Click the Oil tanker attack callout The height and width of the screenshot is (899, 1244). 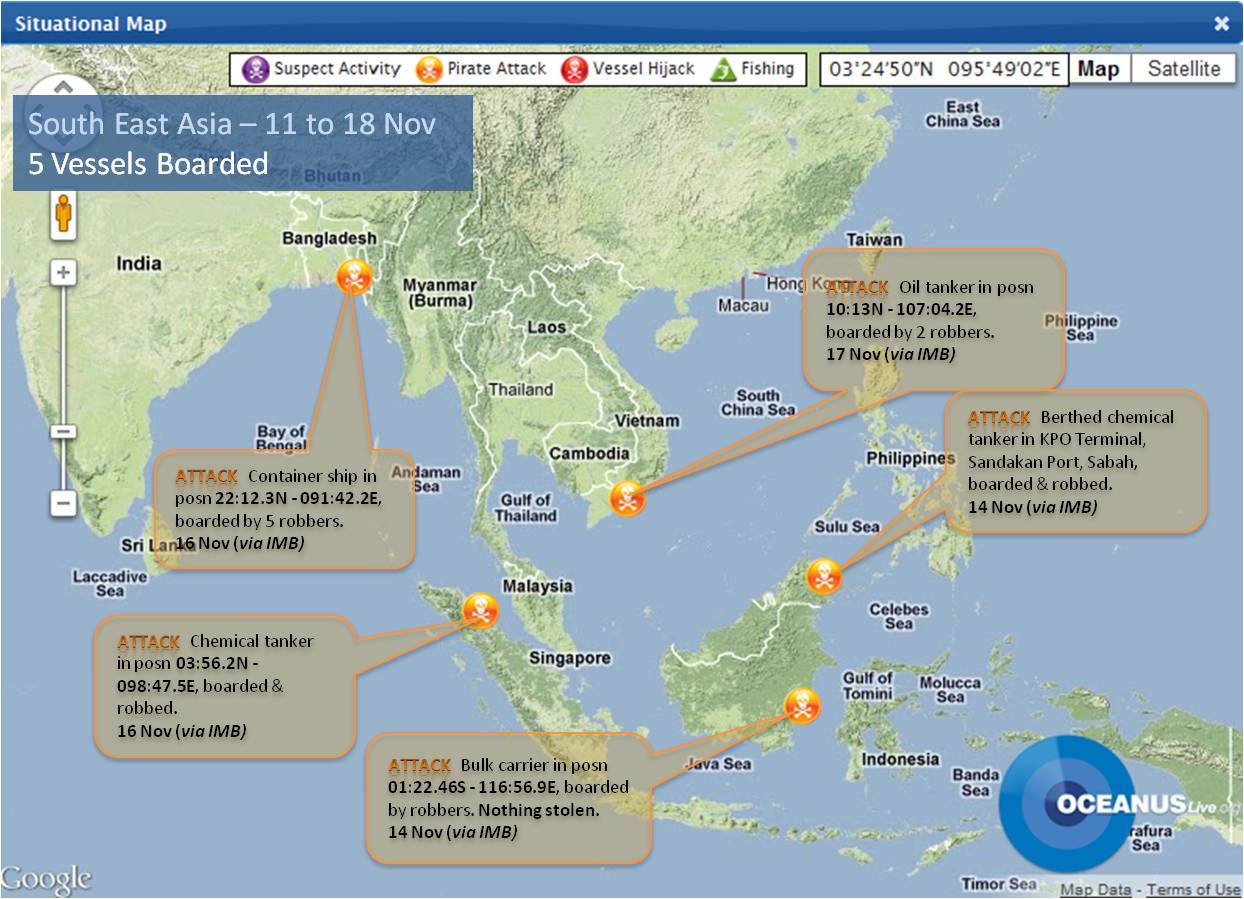pyautogui.click(x=934, y=319)
